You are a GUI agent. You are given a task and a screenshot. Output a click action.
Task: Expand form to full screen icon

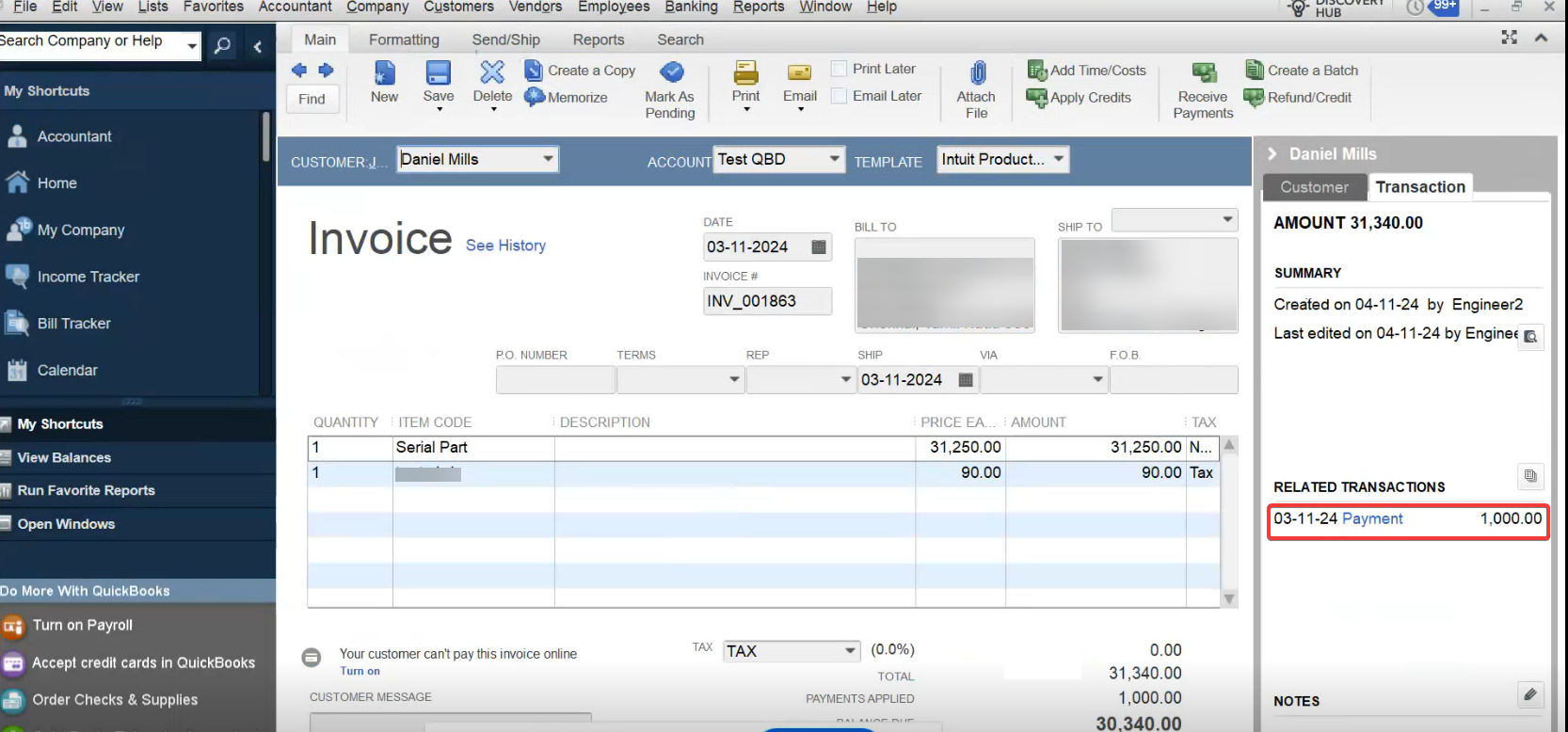[1510, 38]
